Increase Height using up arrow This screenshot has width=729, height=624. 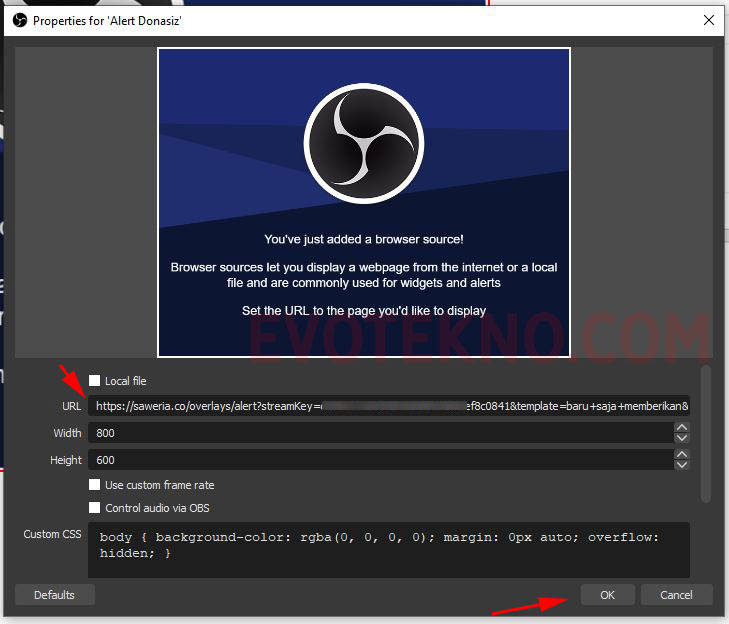pos(682,455)
